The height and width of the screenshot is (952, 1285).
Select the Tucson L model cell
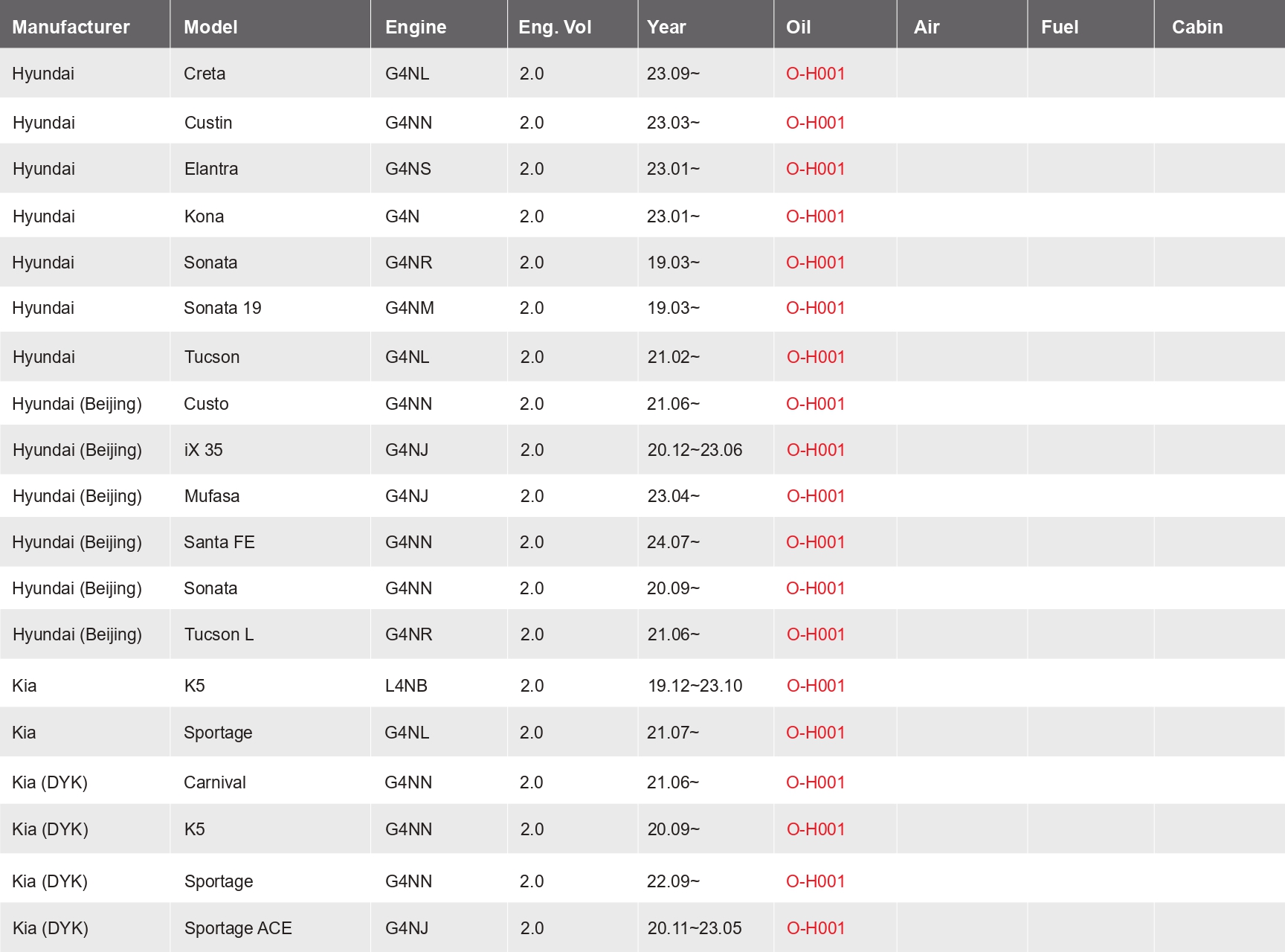(219, 634)
